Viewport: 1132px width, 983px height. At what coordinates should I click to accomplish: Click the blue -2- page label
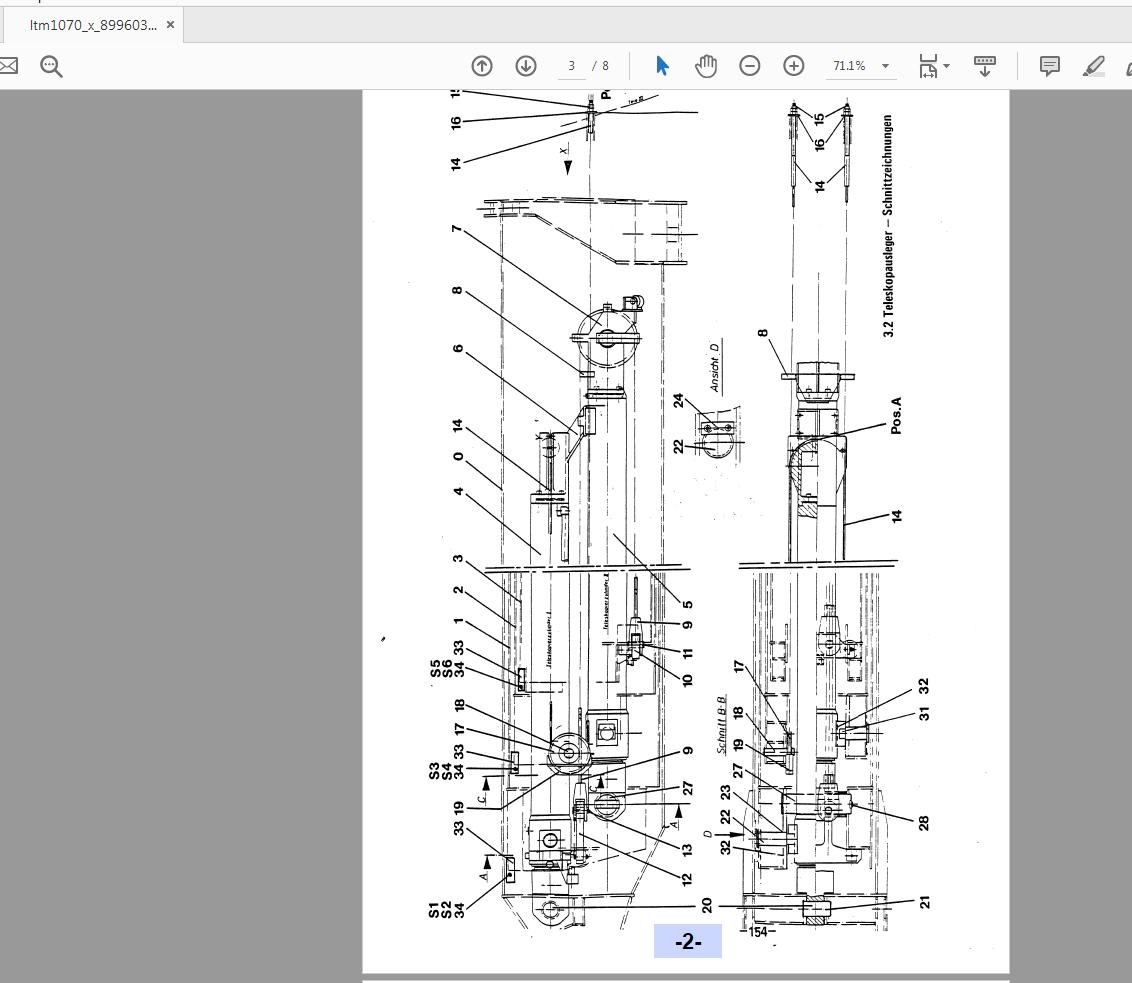(x=688, y=942)
